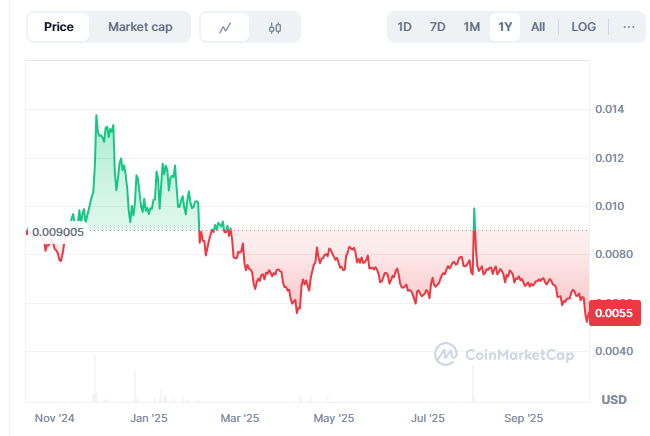
Task: Click the CoinMarketCap watermark logo
Action: pos(504,354)
